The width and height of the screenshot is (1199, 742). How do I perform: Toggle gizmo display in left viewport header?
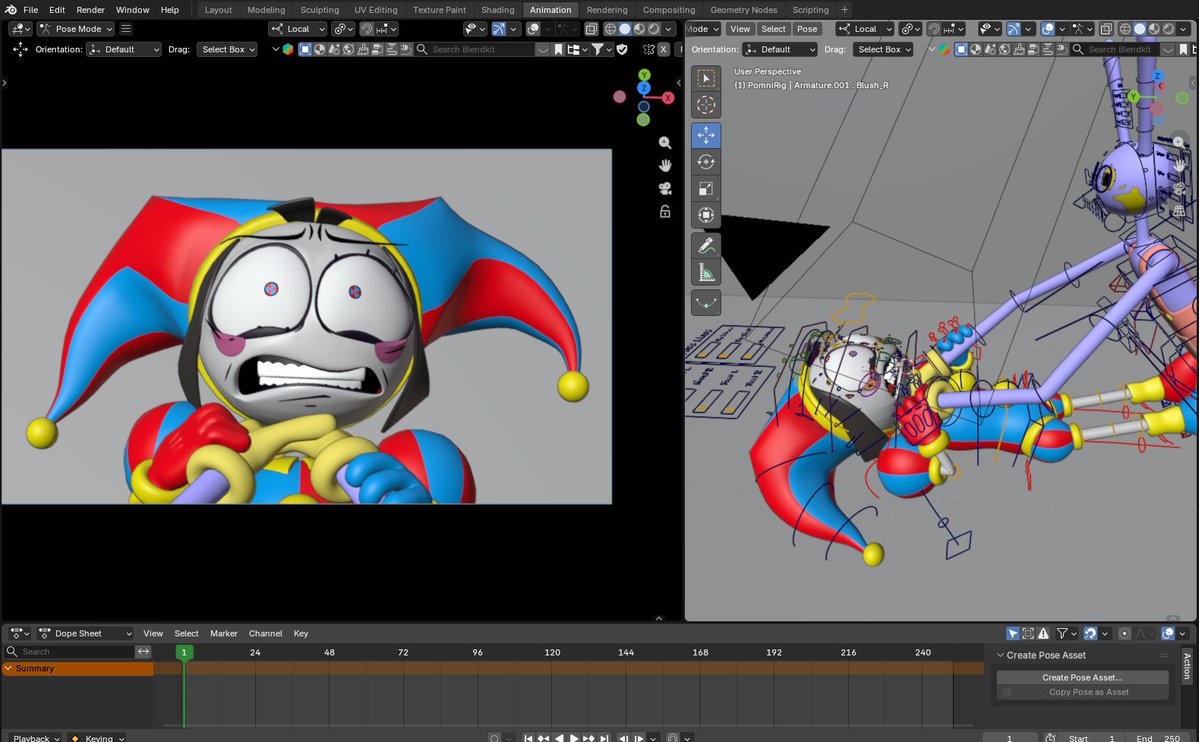498,28
